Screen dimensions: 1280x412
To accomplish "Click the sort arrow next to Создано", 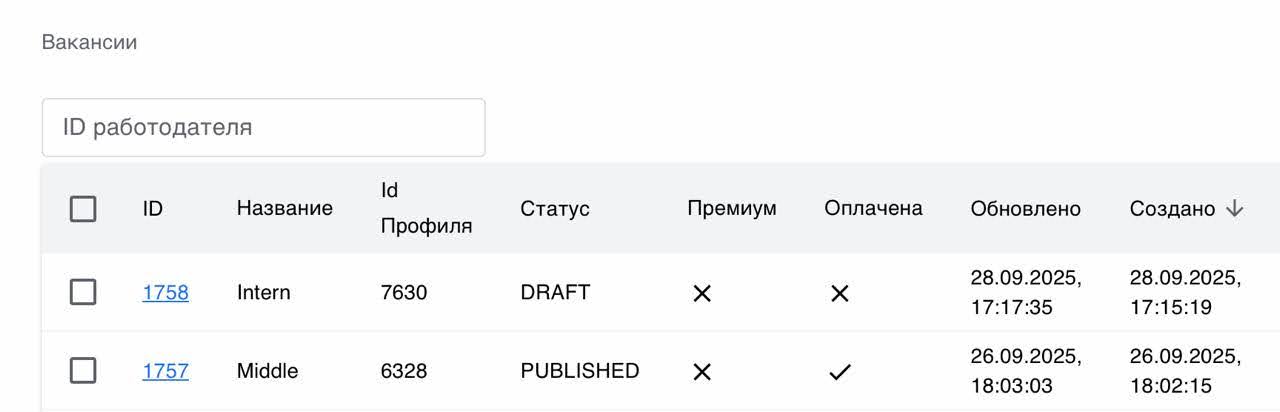I will coord(1235,208).
